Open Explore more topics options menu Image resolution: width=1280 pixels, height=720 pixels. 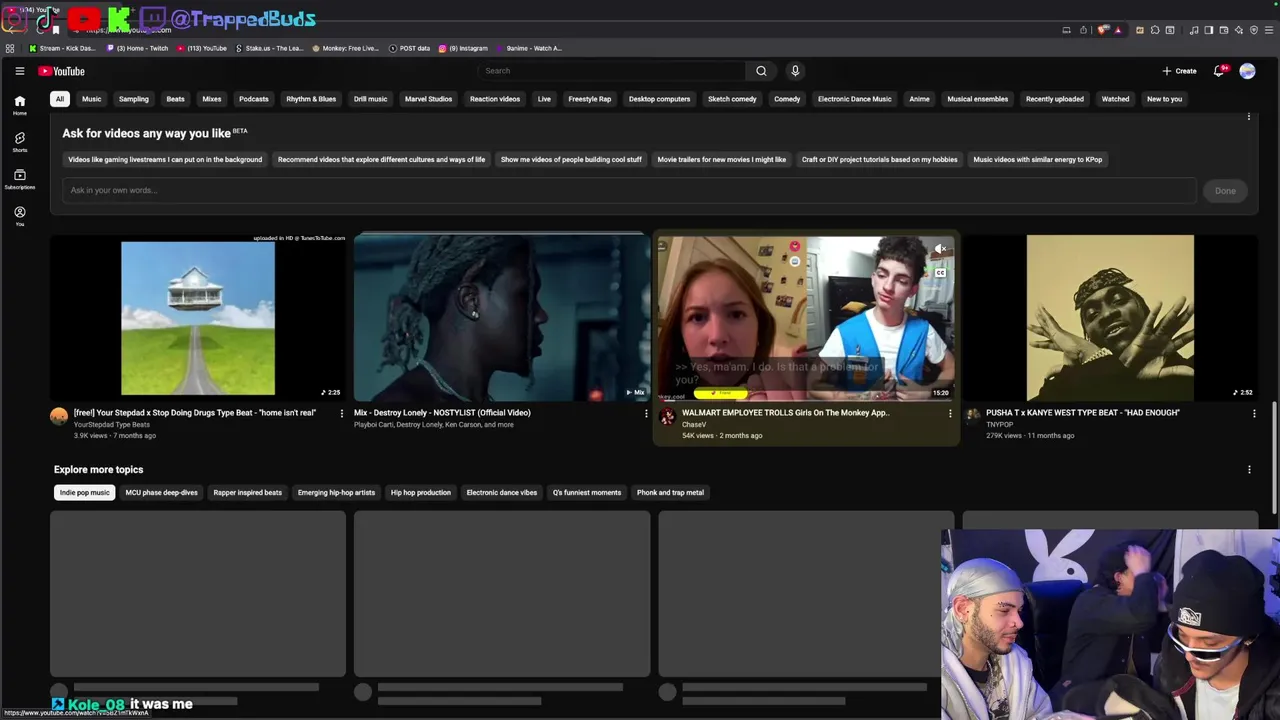click(x=1249, y=470)
